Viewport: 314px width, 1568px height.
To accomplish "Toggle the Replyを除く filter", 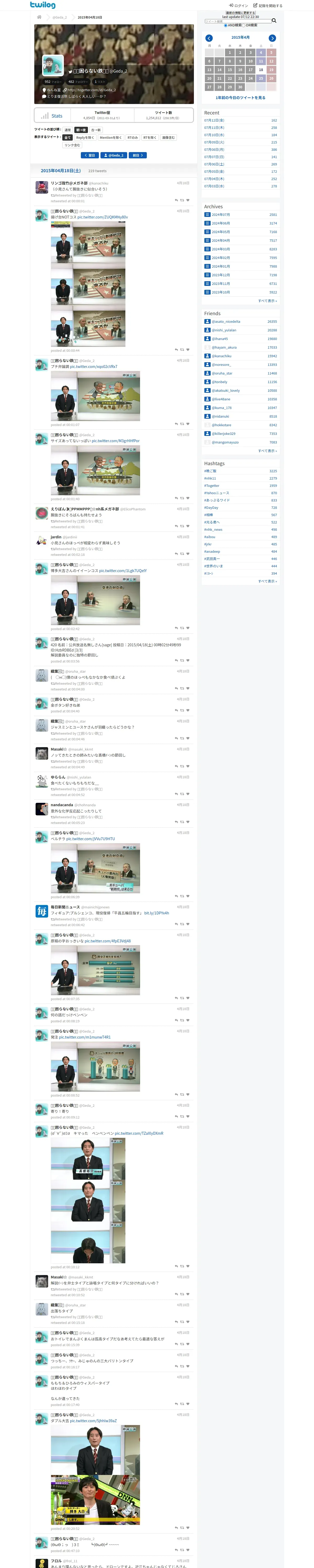I will 85,137.
